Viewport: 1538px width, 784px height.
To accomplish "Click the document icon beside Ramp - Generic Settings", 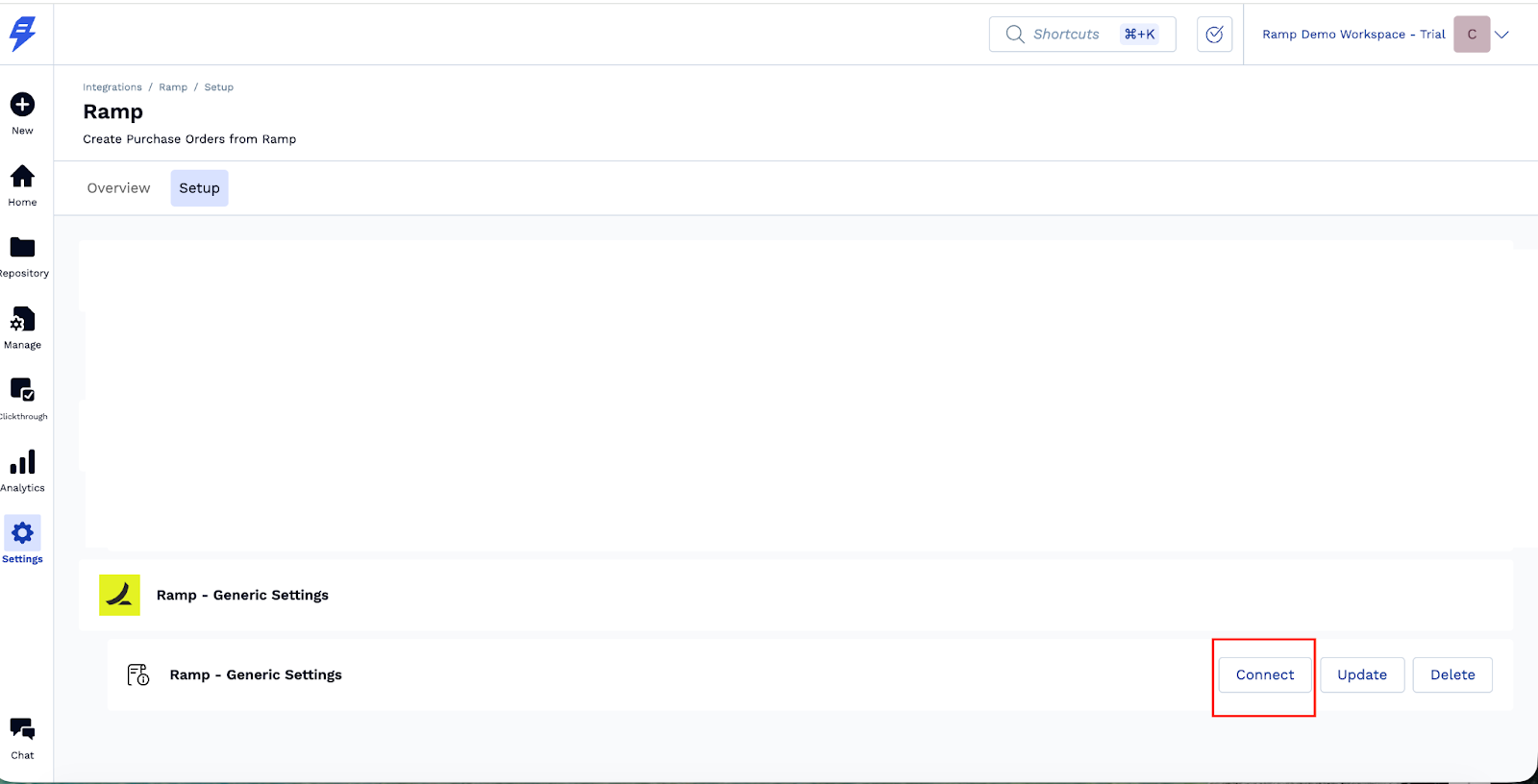I will [x=138, y=674].
